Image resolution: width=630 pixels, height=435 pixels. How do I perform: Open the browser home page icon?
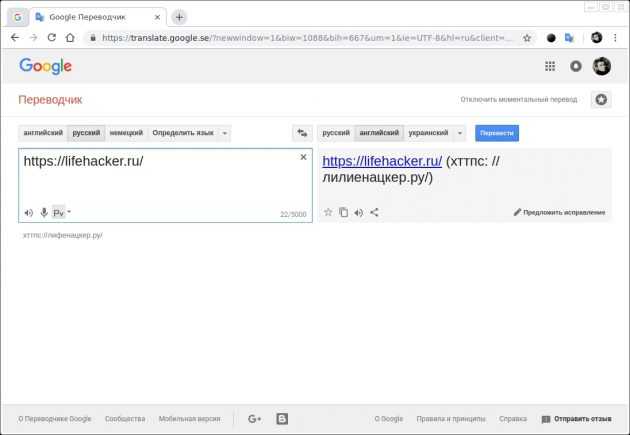70,38
